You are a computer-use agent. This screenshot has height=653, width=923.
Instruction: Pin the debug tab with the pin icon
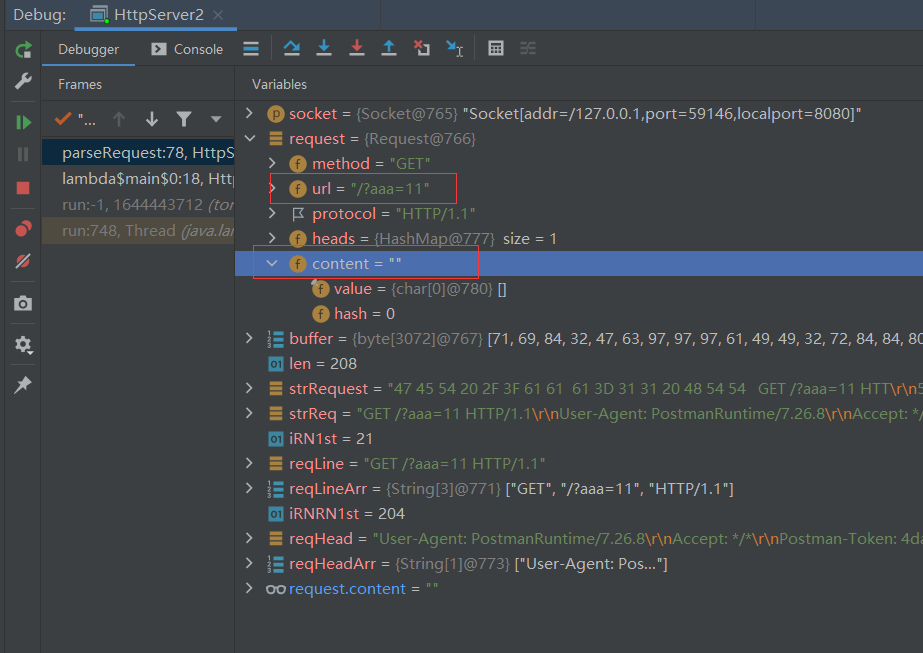22,385
